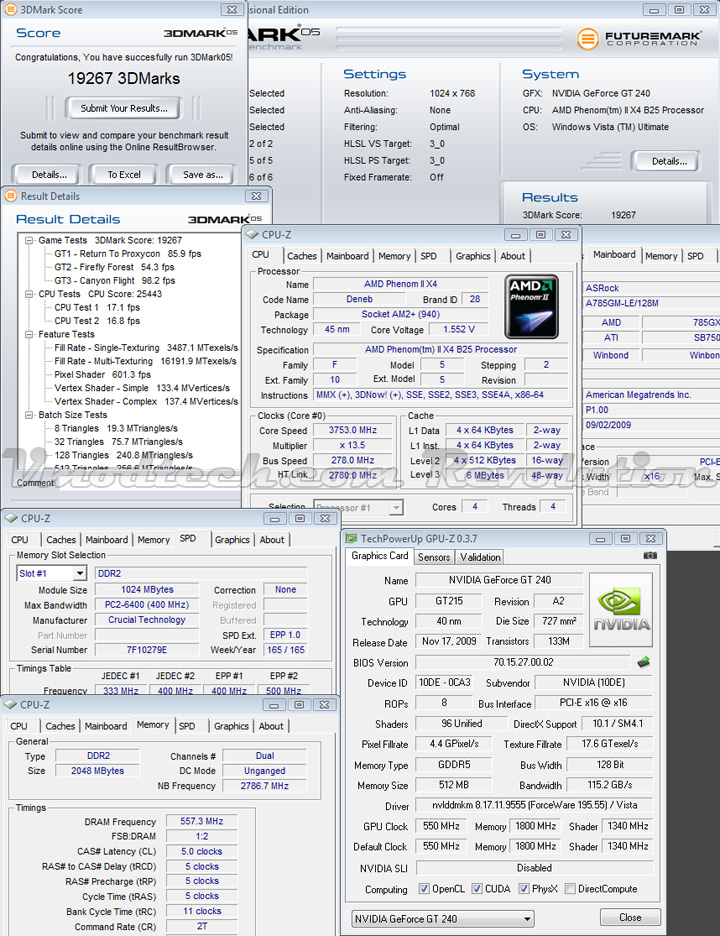Click the GPU-Z title bar app icon
The width and height of the screenshot is (720, 936).
click(351, 538)
